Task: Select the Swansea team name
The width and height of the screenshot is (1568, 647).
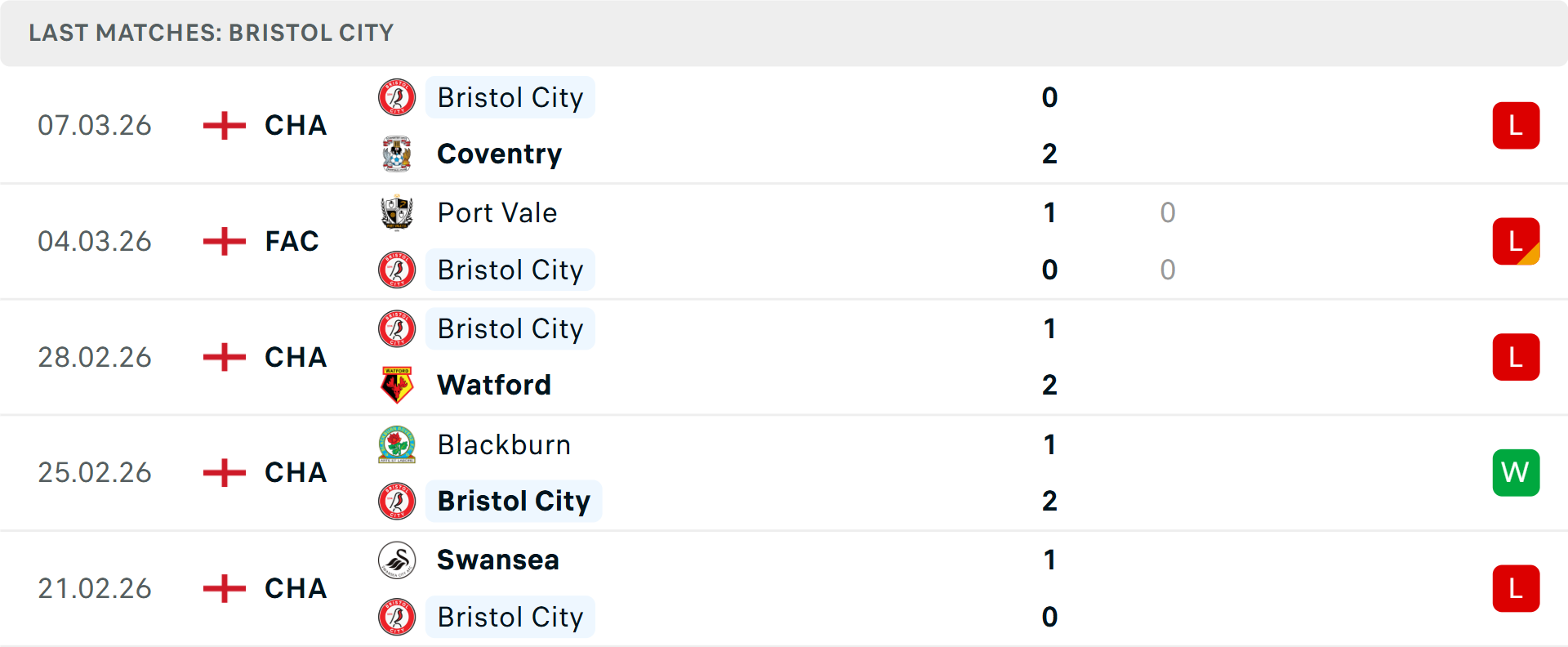Action: [498, 560]
